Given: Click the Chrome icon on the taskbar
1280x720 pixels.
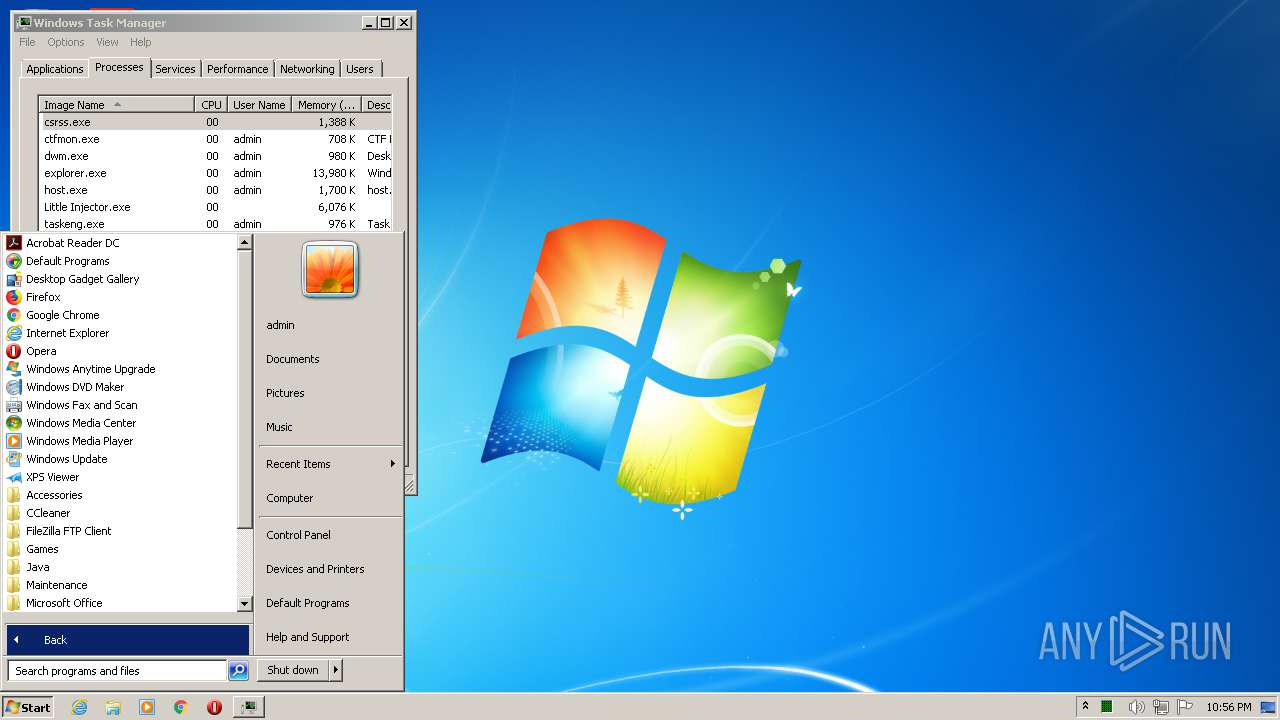Looking at the screenshot, I should (x=181, y=707).
